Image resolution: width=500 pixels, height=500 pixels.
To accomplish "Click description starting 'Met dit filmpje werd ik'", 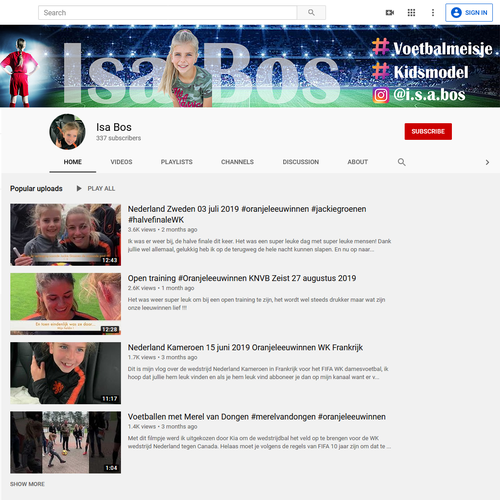I will click(259, 442).
